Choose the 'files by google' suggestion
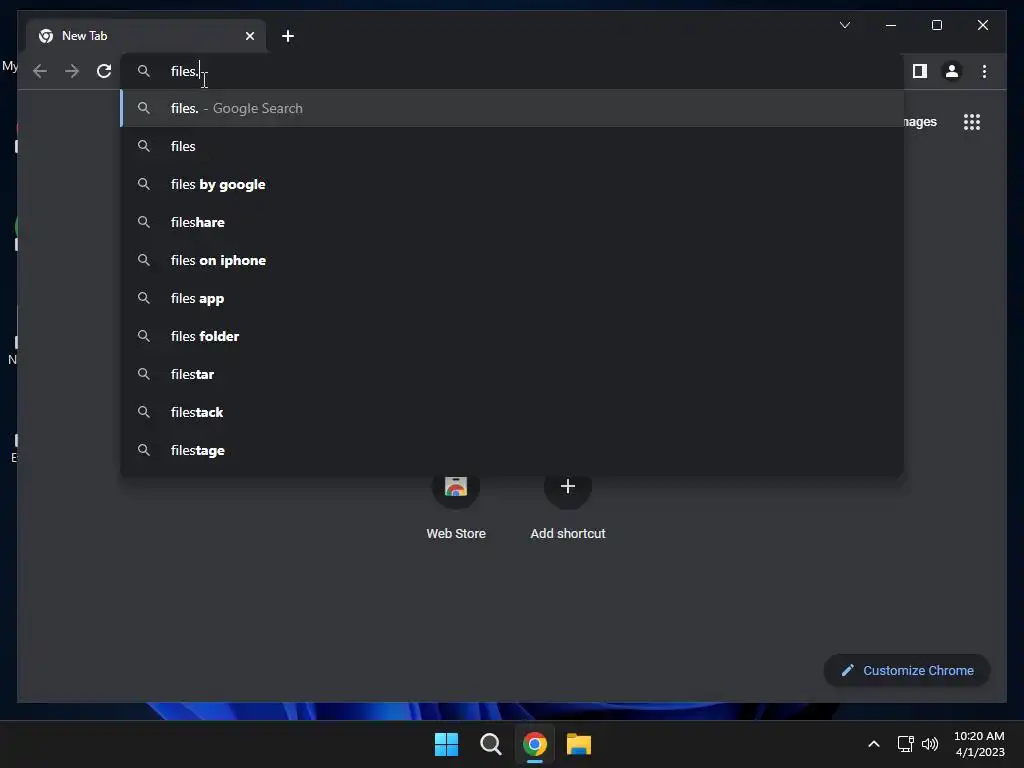This screenshot has height=768, width=1024. (x=512, y=184)
